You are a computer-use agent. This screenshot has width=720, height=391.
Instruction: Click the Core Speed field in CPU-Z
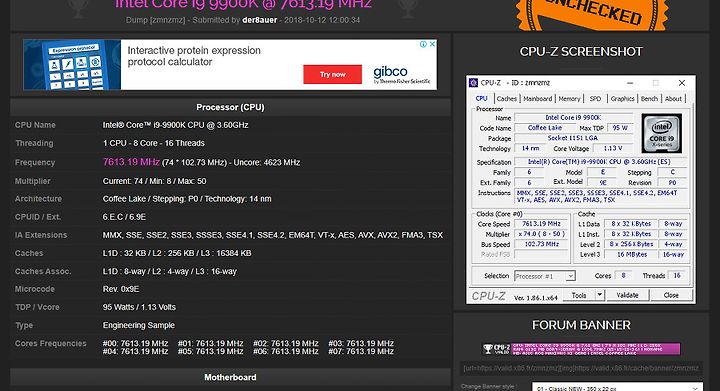pos(541,224)
